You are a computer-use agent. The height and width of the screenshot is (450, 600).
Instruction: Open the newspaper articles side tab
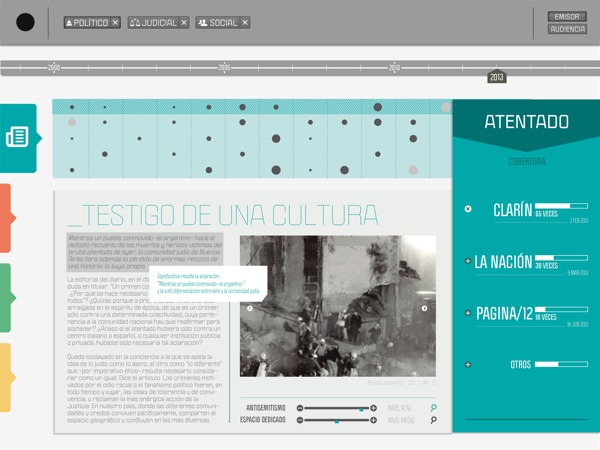[x=17, y=137]
